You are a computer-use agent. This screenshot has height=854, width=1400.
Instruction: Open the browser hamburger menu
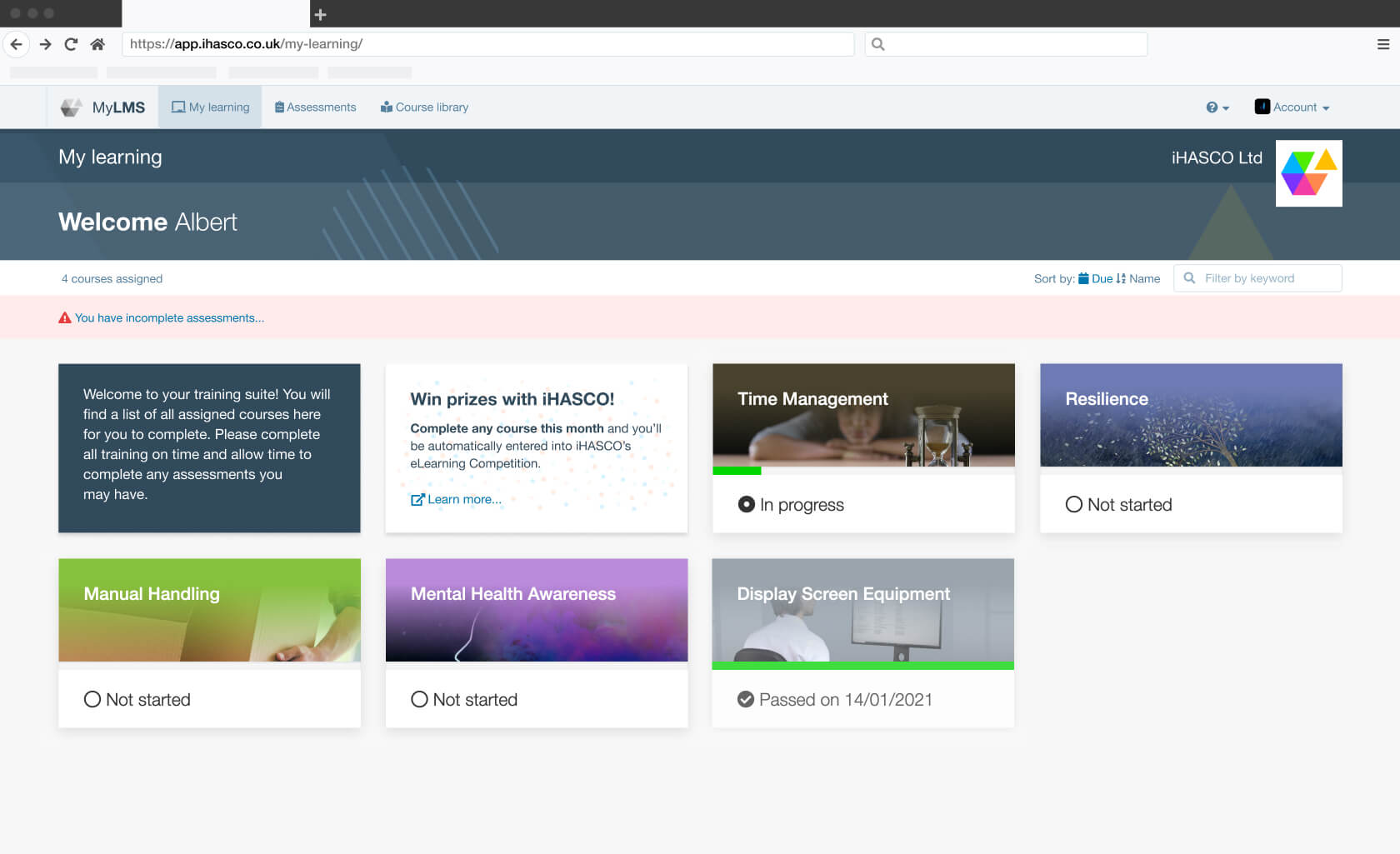click(1382, 44)
